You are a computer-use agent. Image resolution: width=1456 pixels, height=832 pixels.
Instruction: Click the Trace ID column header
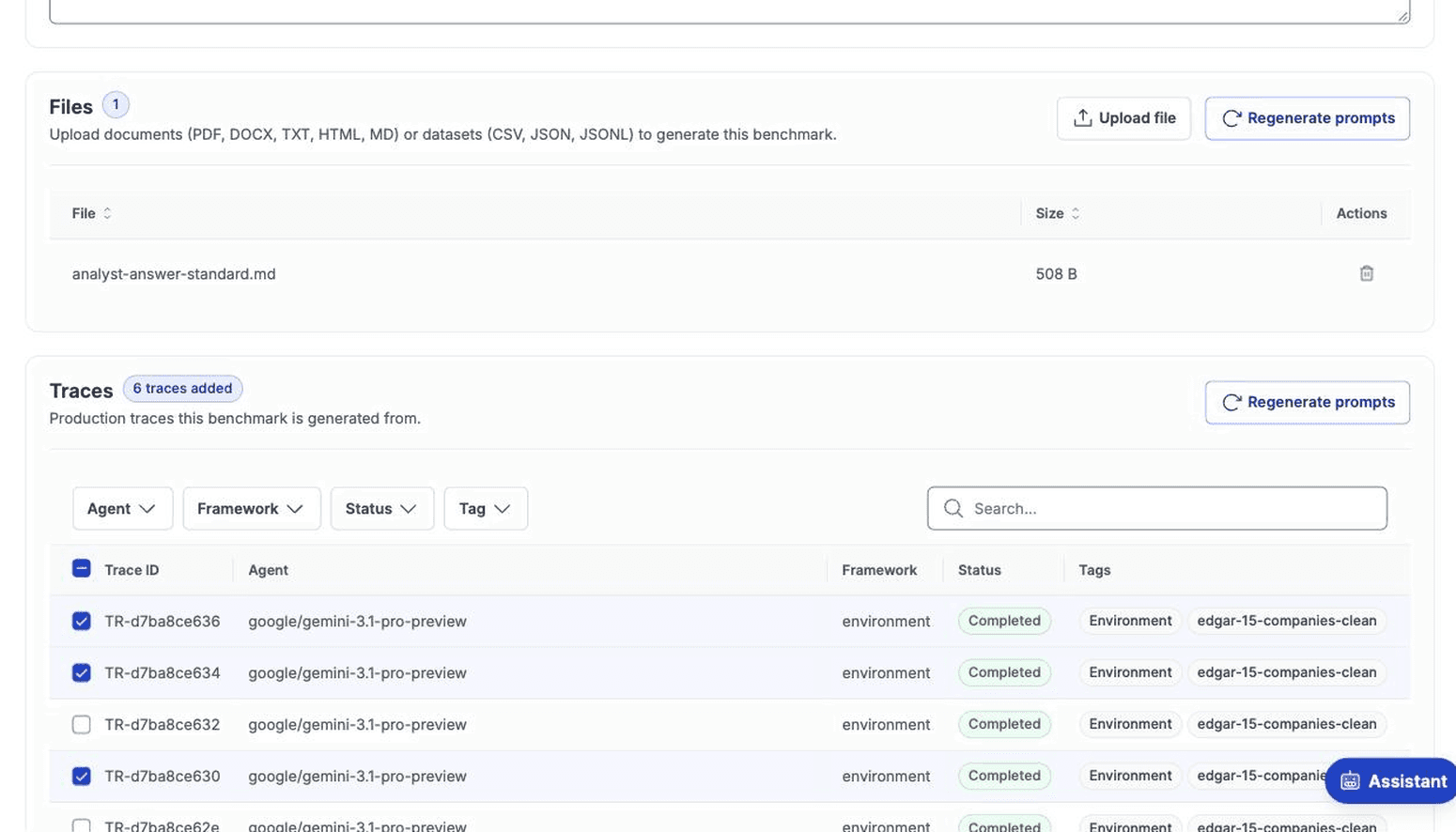tap(132, 570)
